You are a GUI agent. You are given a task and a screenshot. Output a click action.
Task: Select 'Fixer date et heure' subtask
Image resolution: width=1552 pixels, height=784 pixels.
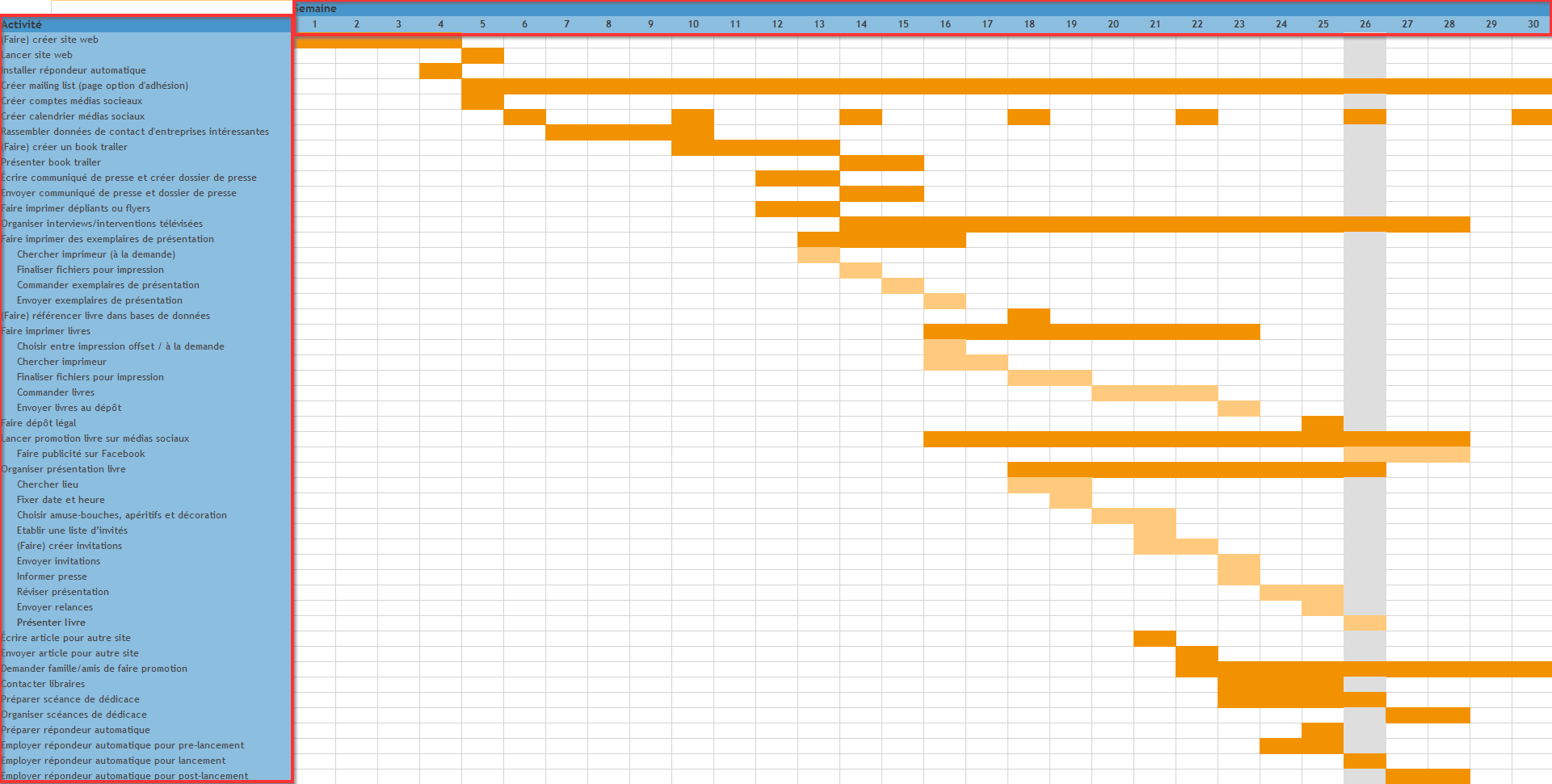(x=146, y=500)
